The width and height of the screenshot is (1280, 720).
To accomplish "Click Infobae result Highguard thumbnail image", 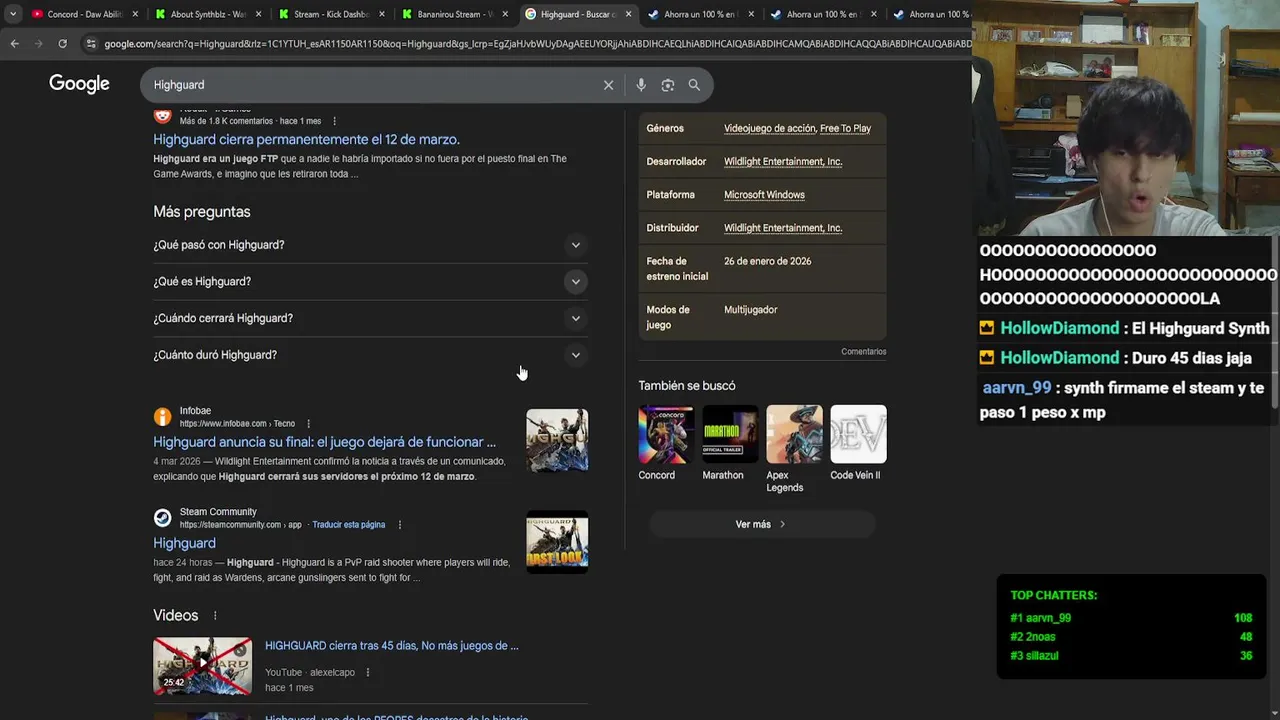I will tap(557, 440).
